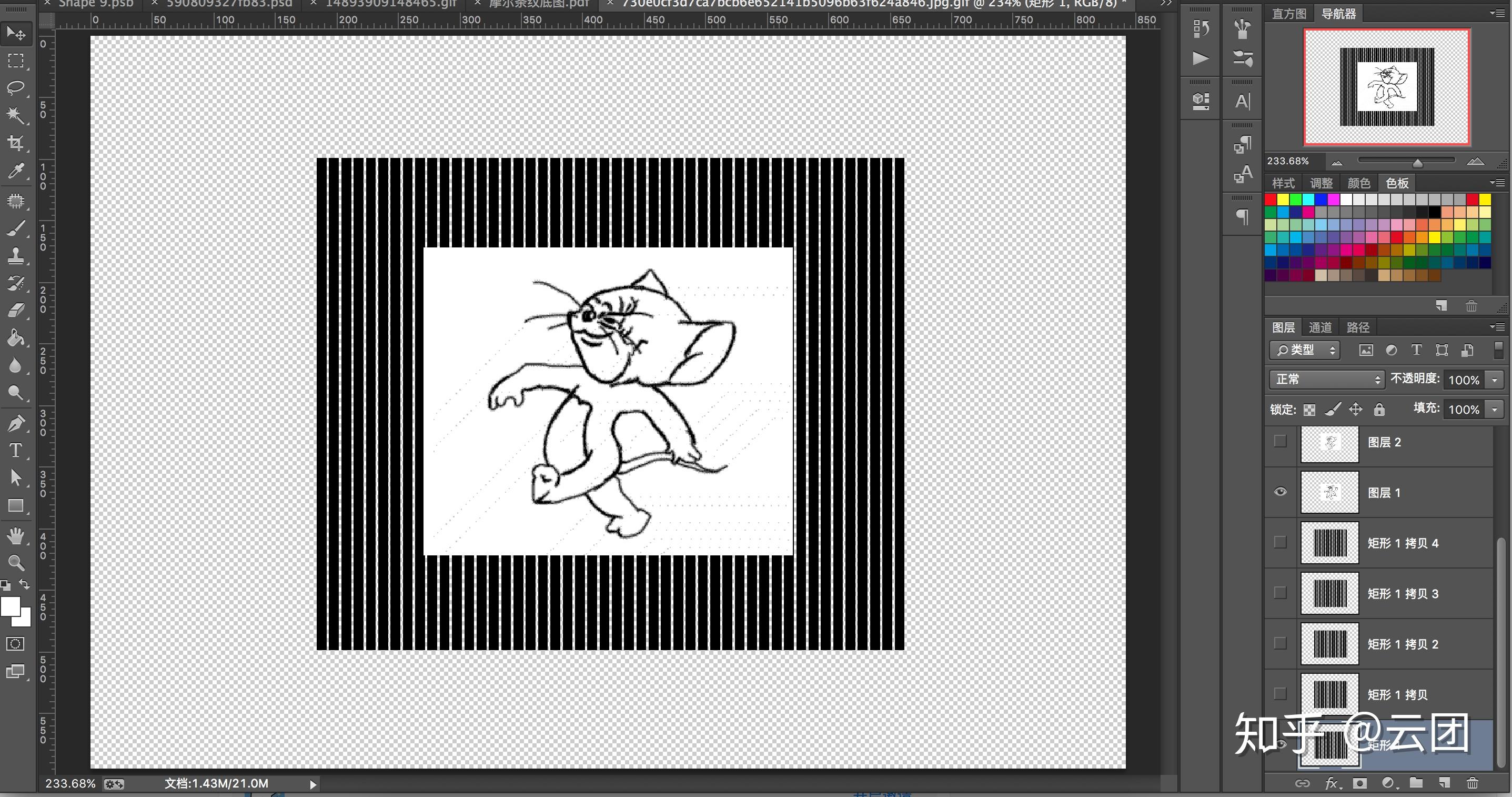1512x797 pixels.
Task: Open the Layers panel flyout menu
Action: pos(1497,326)
